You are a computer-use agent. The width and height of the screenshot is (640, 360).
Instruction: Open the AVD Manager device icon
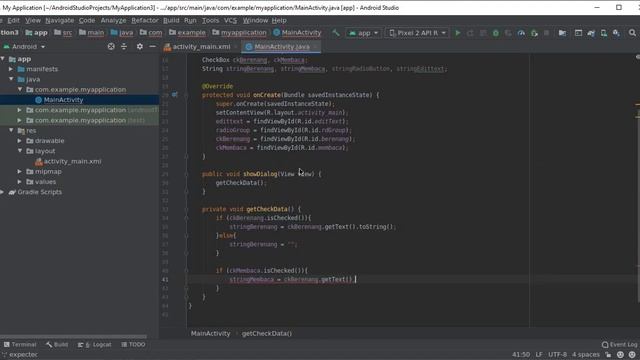(x=604, y=33)
